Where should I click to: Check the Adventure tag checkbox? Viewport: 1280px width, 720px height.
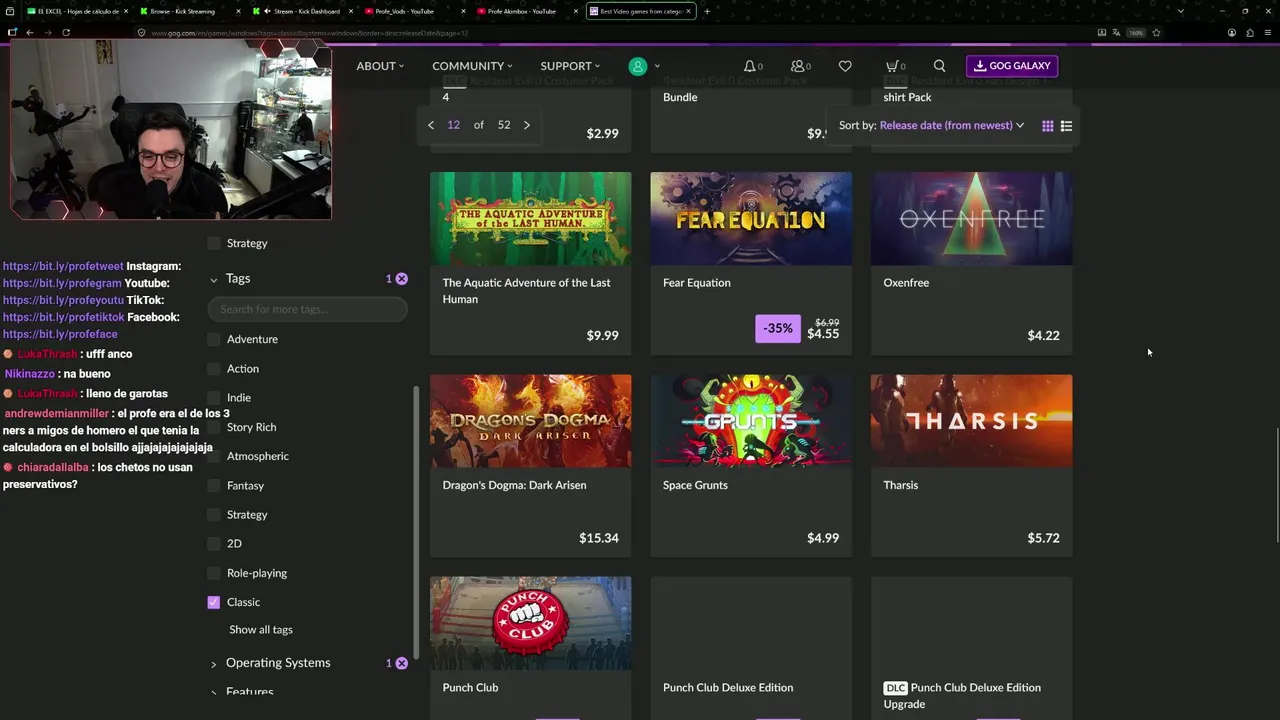[x=213, y=339]
